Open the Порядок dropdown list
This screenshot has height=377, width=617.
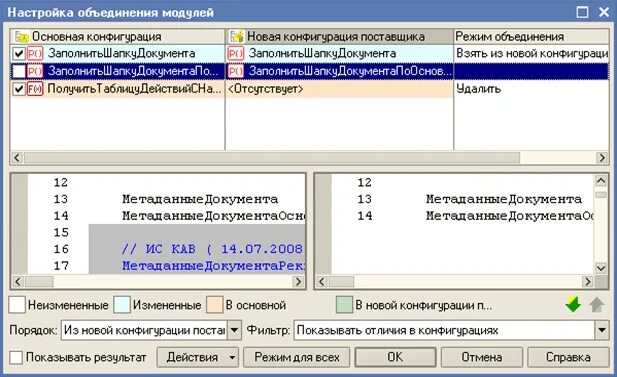pyautogui.click(x=235, y=330)
